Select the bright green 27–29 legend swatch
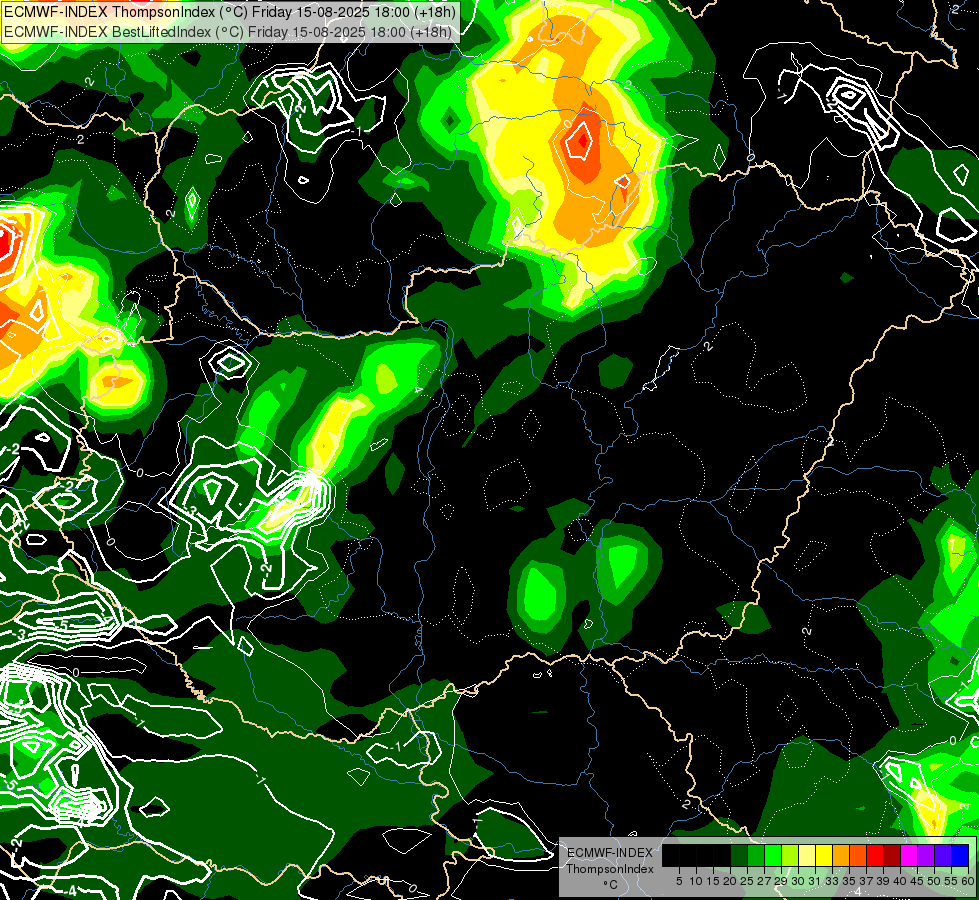 pyautogui.click(x=773, y=855)
